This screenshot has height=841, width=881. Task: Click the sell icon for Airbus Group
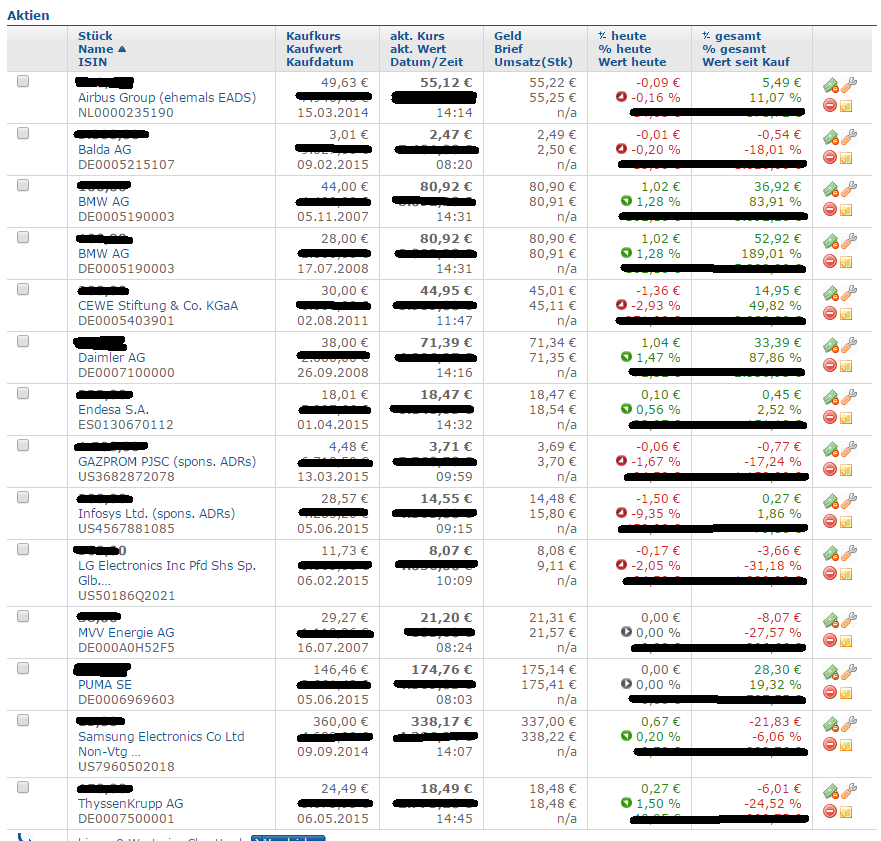pyautogui.click(x=831, y=86)
